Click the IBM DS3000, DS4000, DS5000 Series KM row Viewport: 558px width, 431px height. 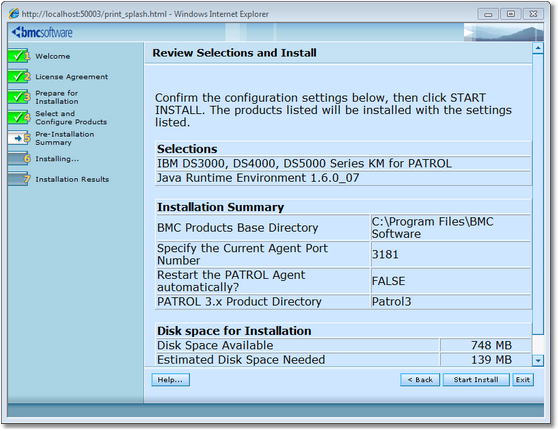(x=343, y=163)
